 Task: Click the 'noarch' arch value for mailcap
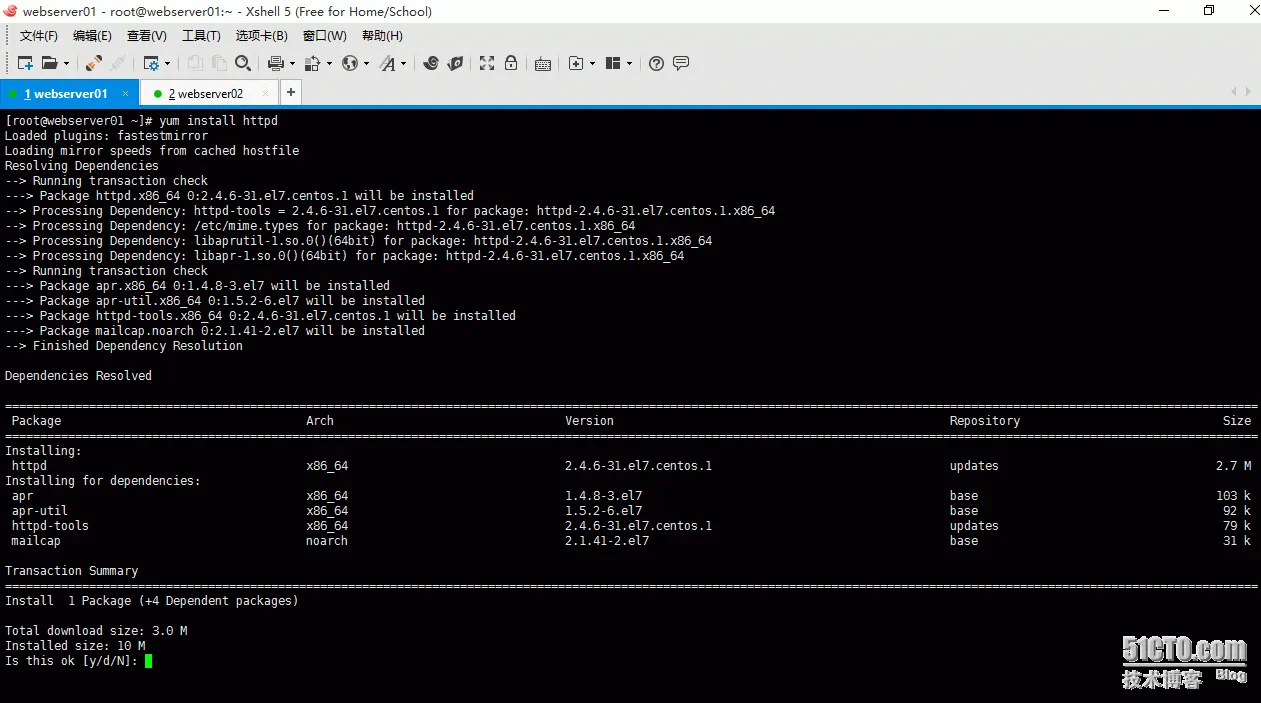(327, 541)
